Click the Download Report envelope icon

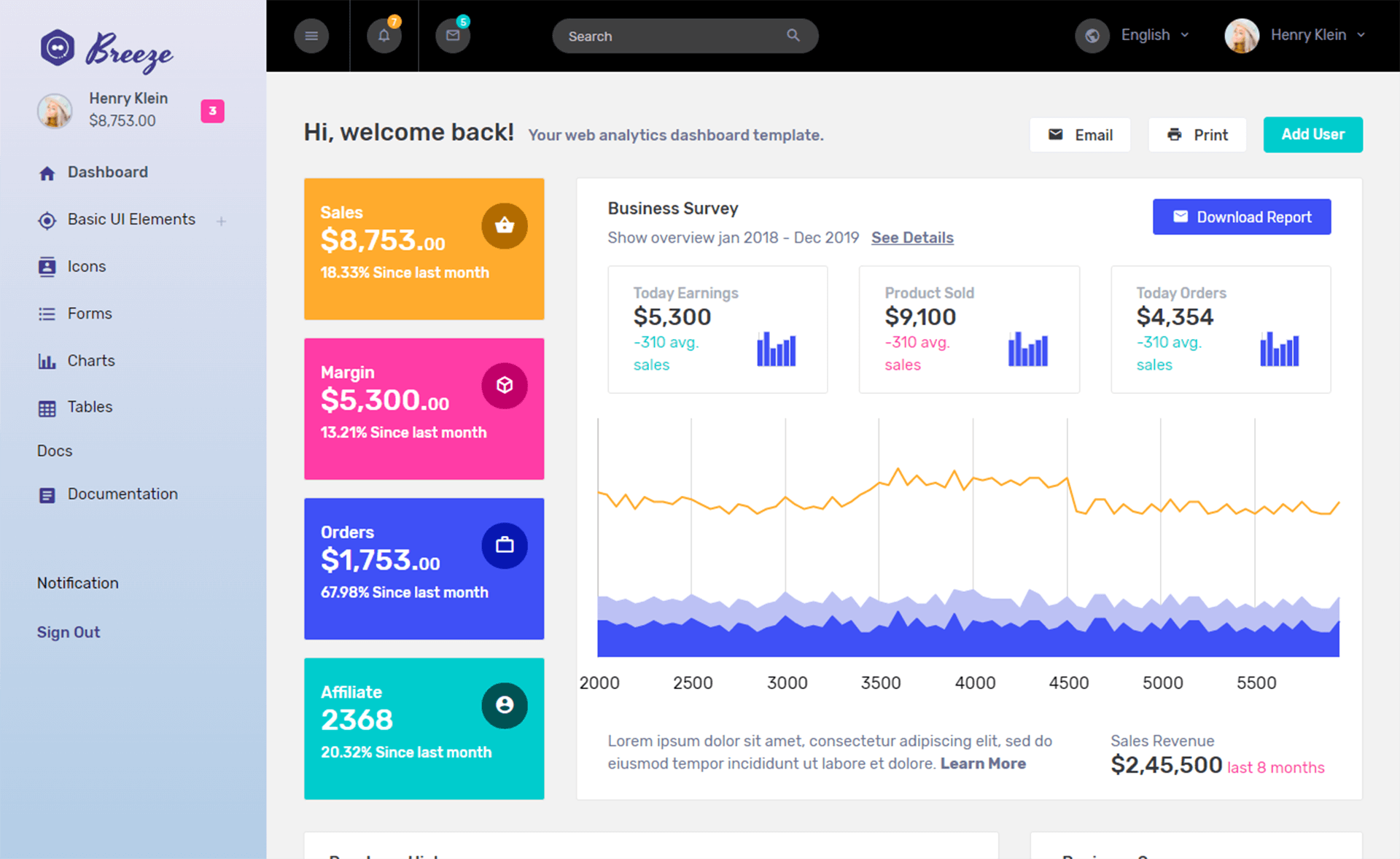[1181, 217]
